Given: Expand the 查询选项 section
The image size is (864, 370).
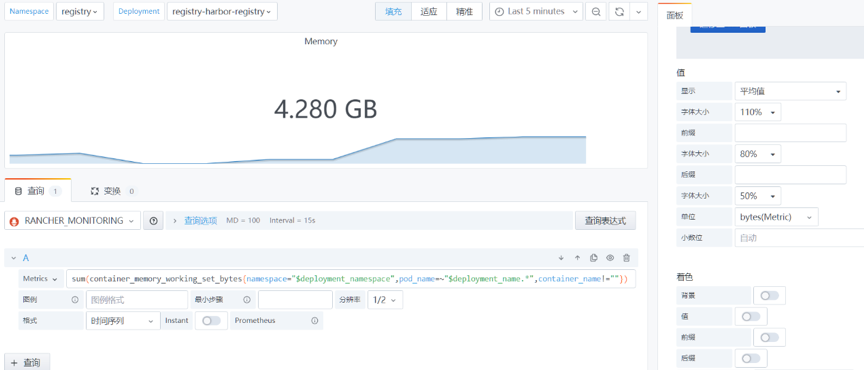Looking at the screenshot, I should coord(201,221).
